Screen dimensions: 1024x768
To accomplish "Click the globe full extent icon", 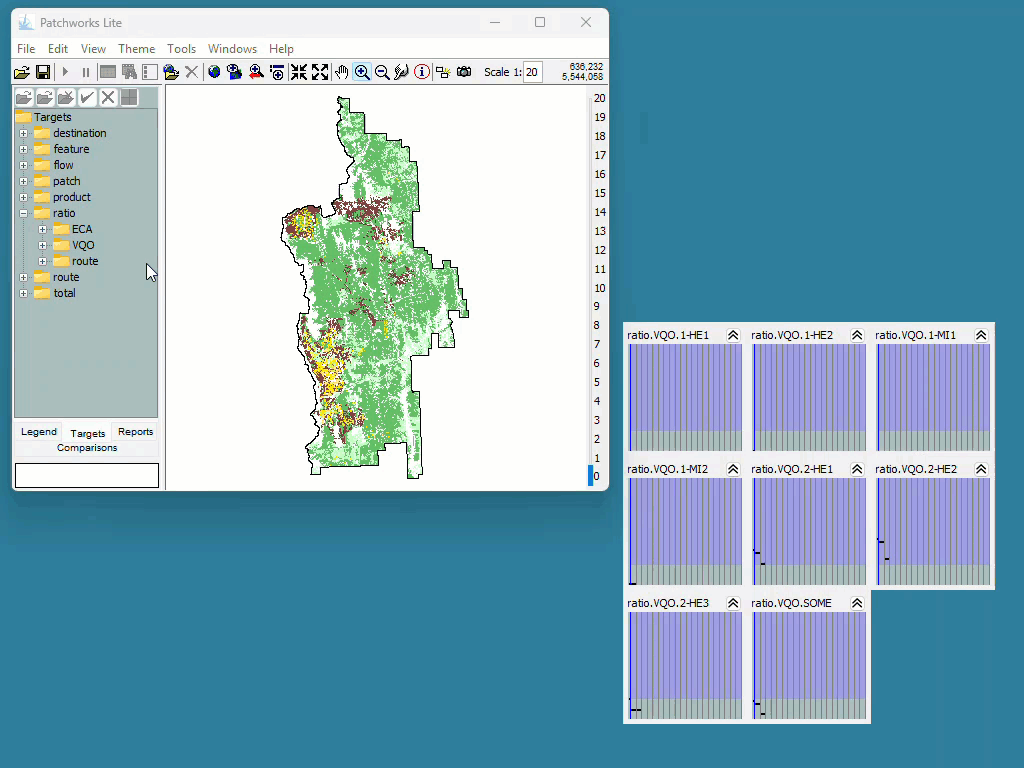I will tap(214, 72).
